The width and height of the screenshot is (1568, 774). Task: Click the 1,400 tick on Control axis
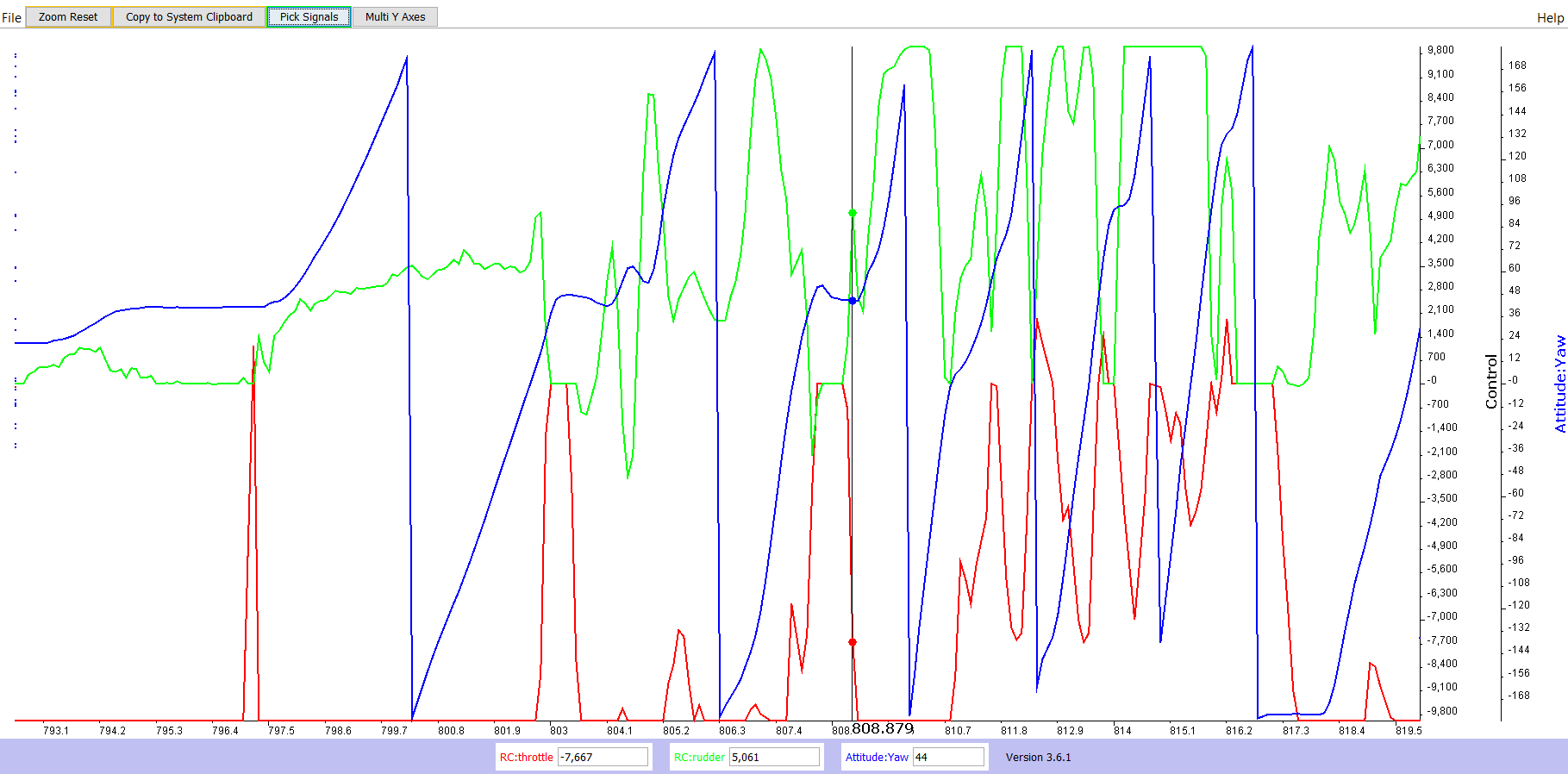(1440, 334)
